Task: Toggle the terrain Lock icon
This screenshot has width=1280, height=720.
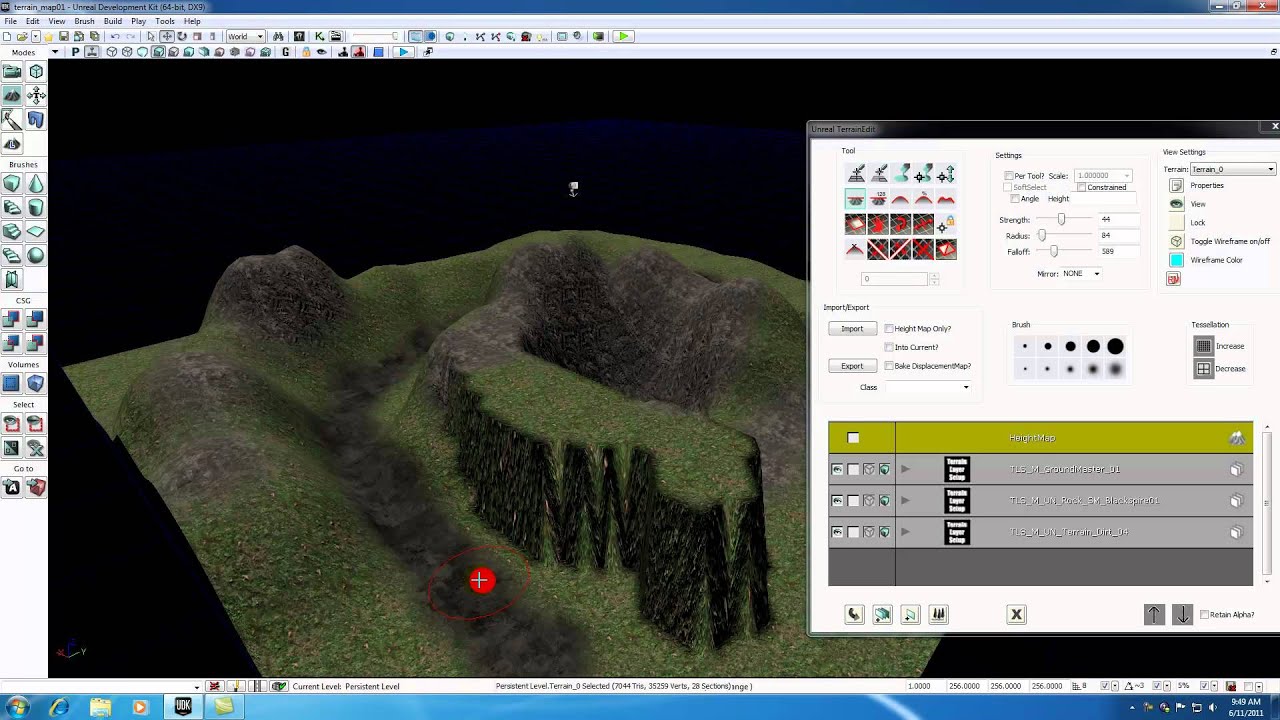Action: point(1176,223)
